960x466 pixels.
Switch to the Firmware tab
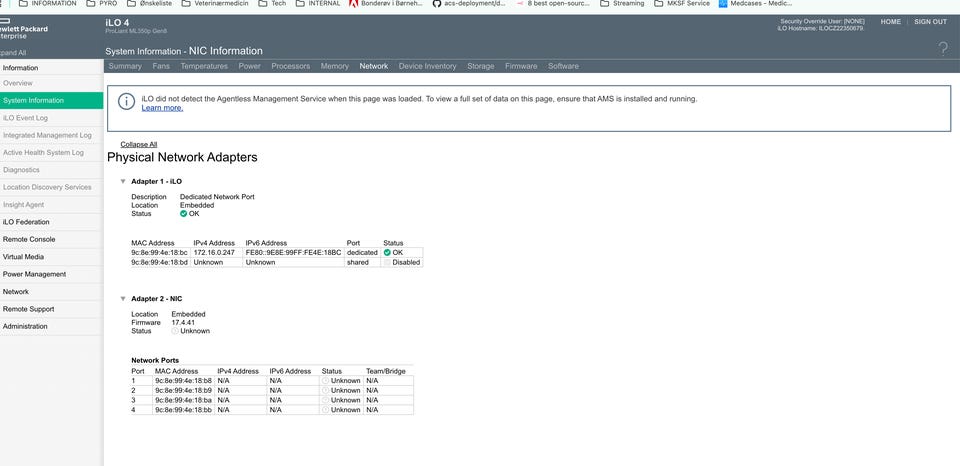pos(521,66)
